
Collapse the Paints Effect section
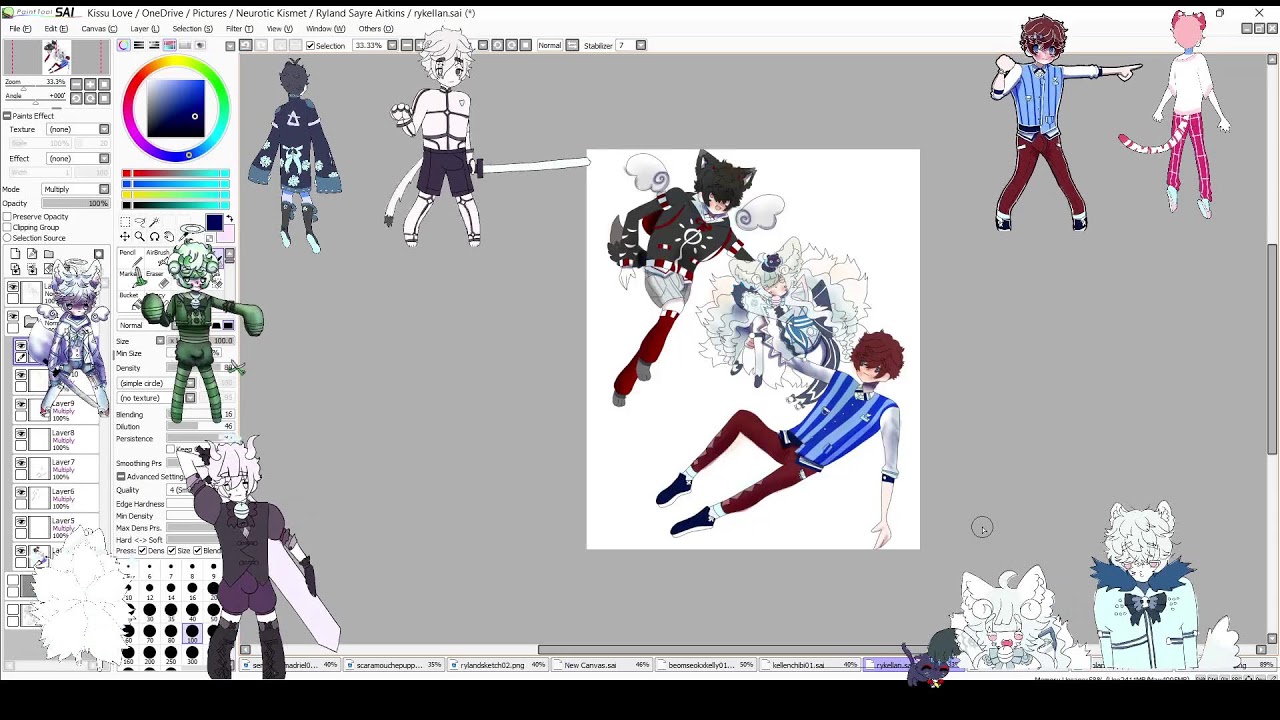click(x=6, y=116)
